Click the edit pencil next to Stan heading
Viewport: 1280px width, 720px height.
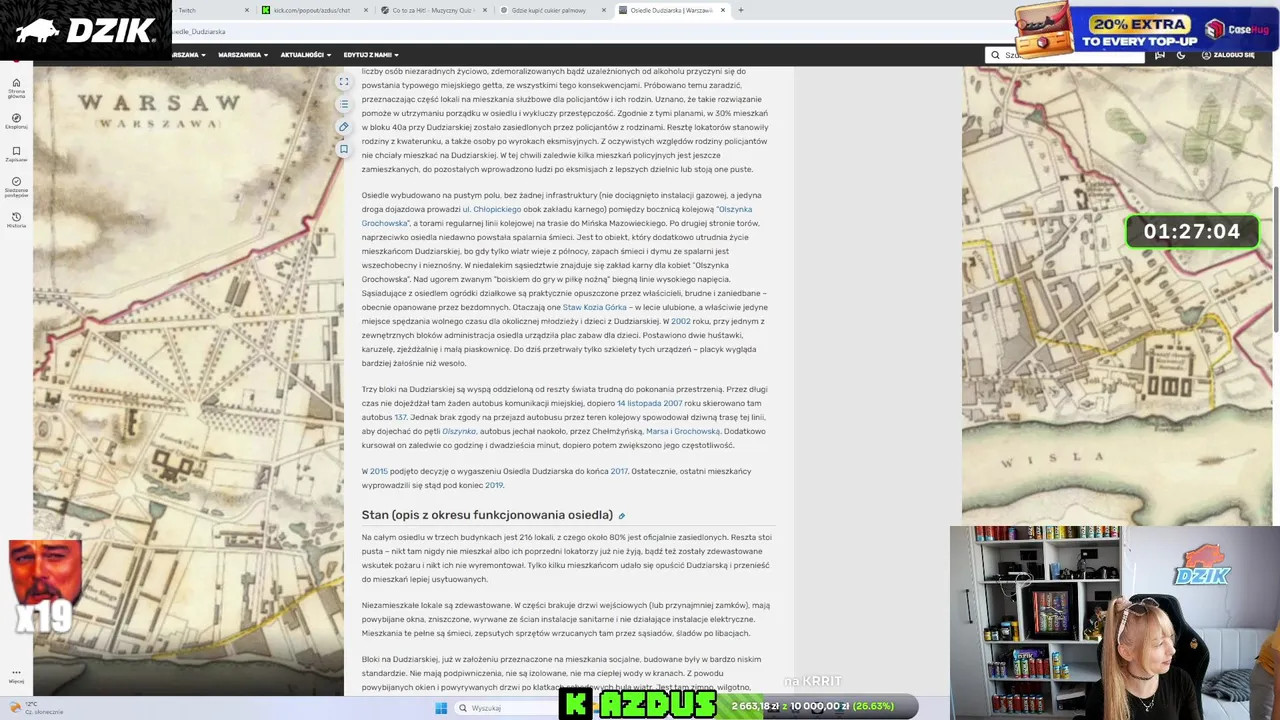621,516
